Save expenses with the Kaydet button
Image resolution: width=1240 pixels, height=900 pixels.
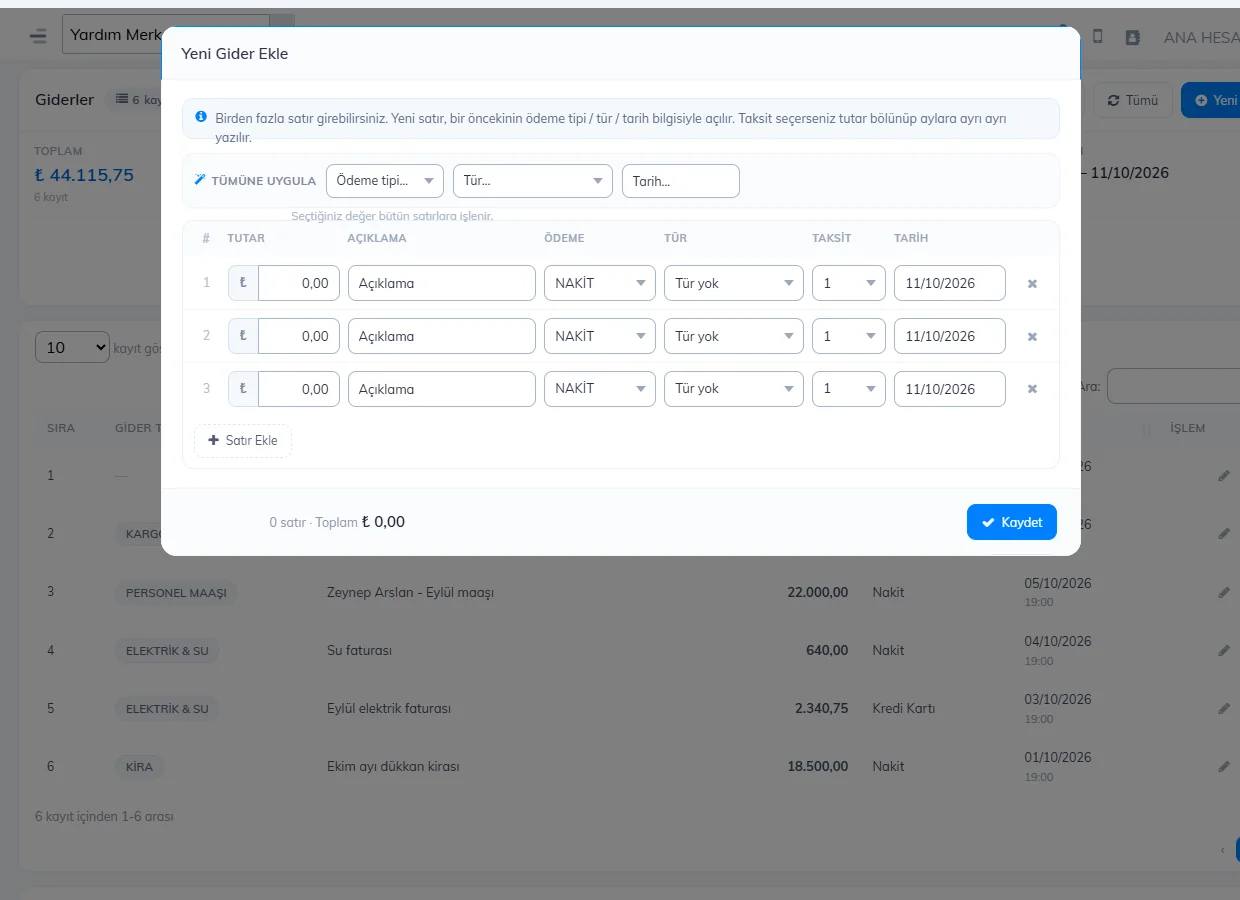coord(1012,522)
